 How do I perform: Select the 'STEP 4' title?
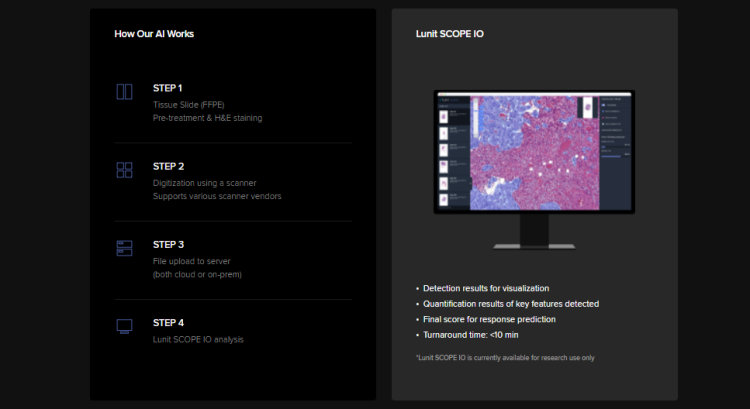pyautogui.click(x=168, y=323)
